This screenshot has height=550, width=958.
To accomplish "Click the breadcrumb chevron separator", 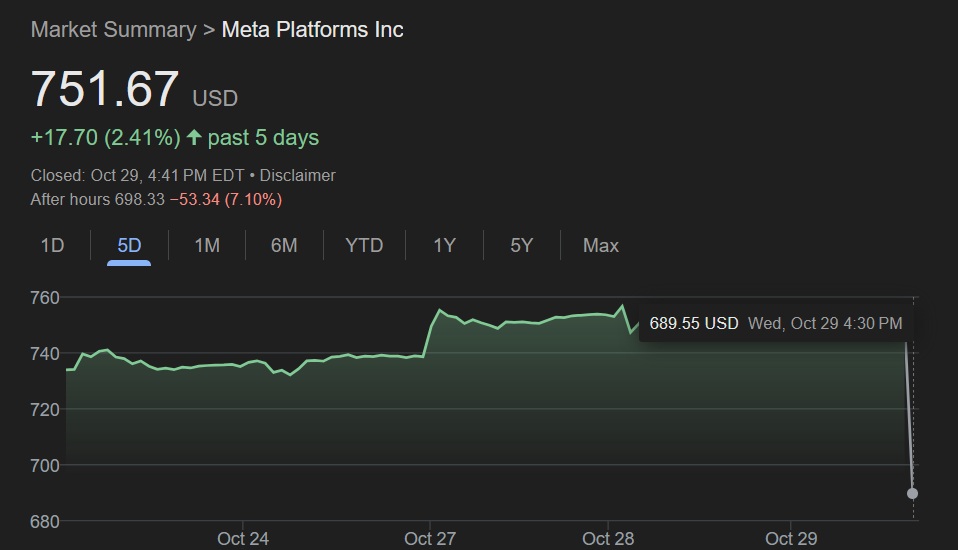I will pos(208,29).
